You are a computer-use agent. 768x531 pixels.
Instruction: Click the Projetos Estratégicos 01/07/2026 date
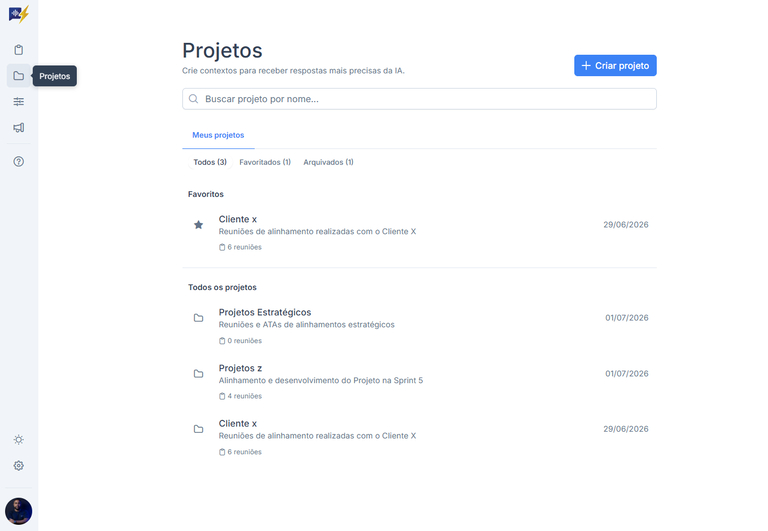[626, 318]
